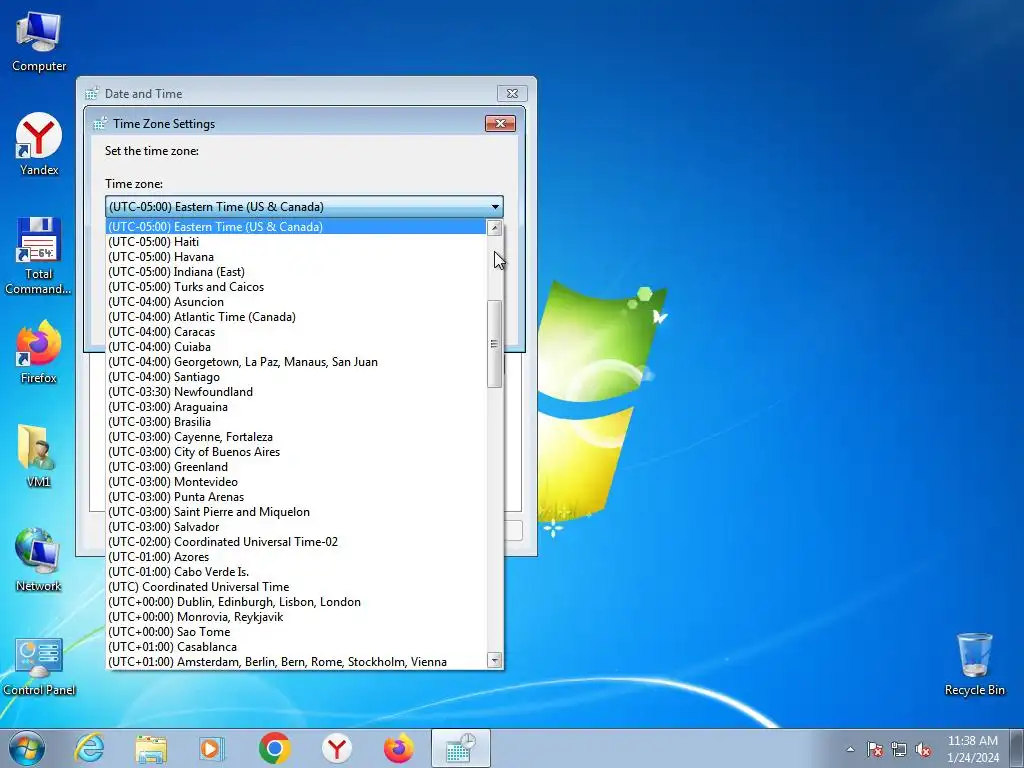Select (UTC-01:00) Cabo Verde Is.
1024x768 pixels.
[296, 572]
